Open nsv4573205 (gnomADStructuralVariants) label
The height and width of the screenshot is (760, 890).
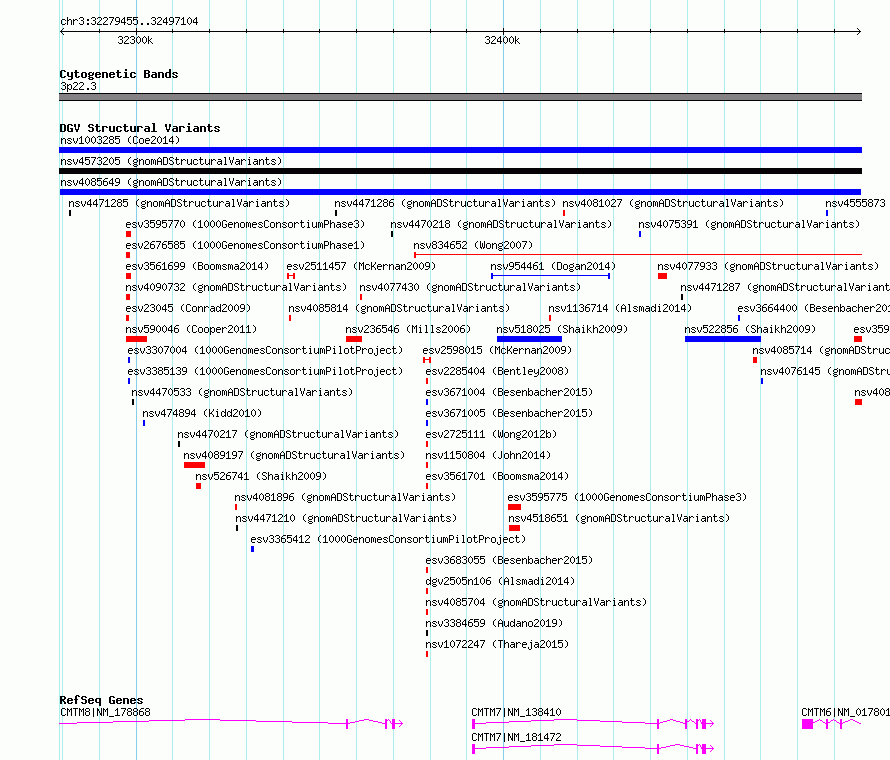171,161
